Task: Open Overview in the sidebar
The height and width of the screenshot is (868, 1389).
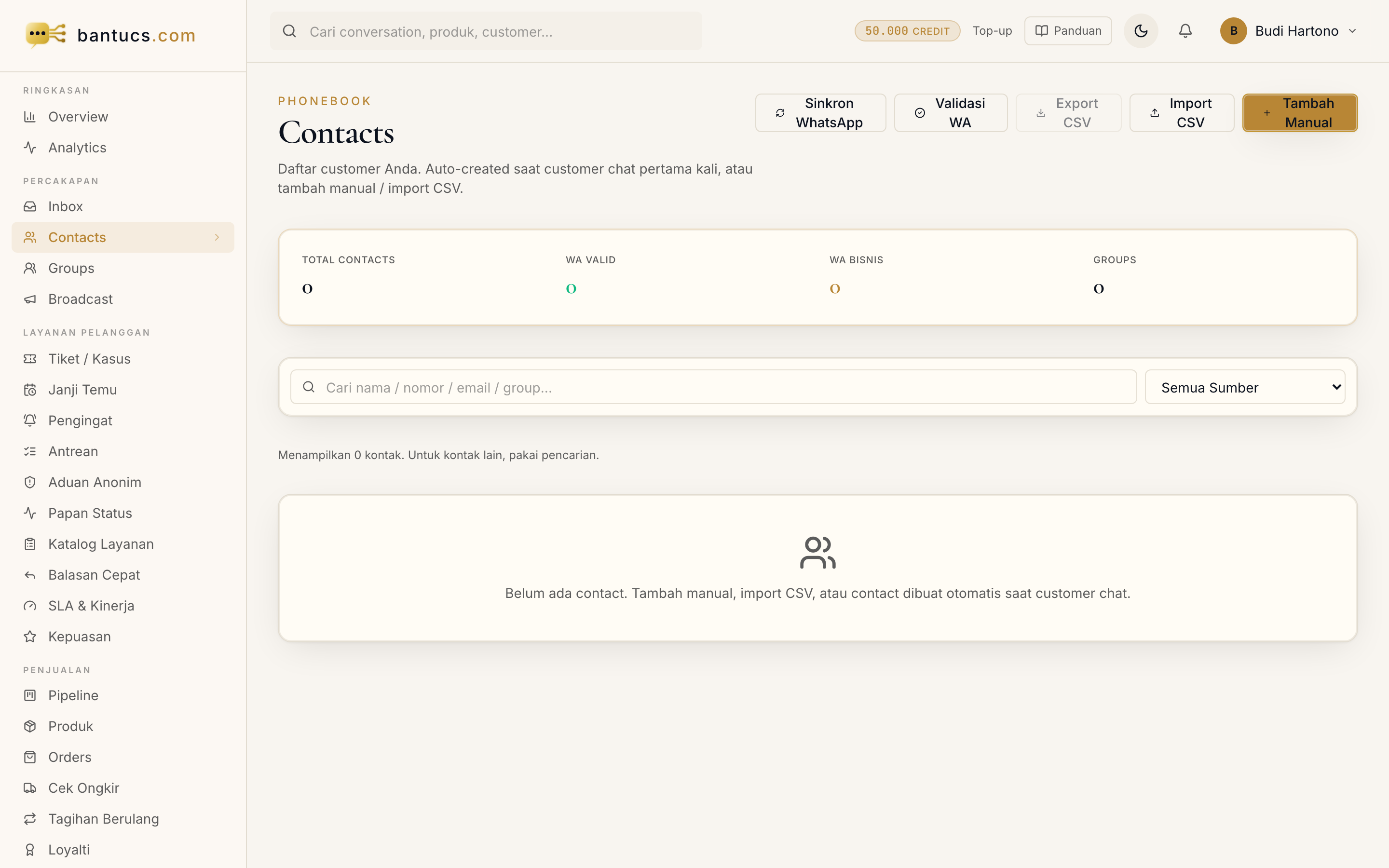Action: 123,117
